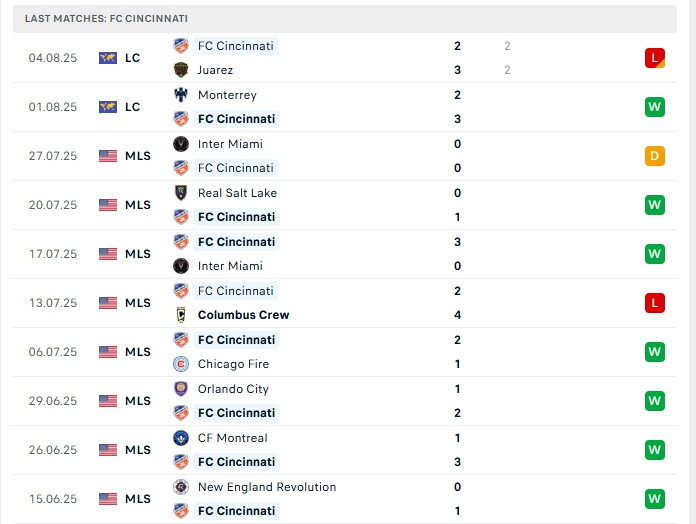
Task: Click the Leagues Cup flag on 04.08.25
Action: pyautogui.click(x=108, y=58)
